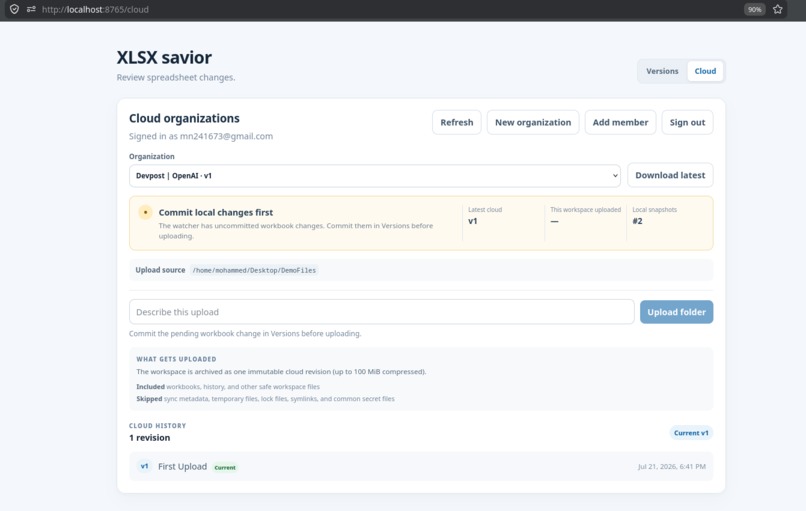Screen dimensions: 806x511
Task: Click the green Current tag on First Upload
Action: [x=225, y=467]
